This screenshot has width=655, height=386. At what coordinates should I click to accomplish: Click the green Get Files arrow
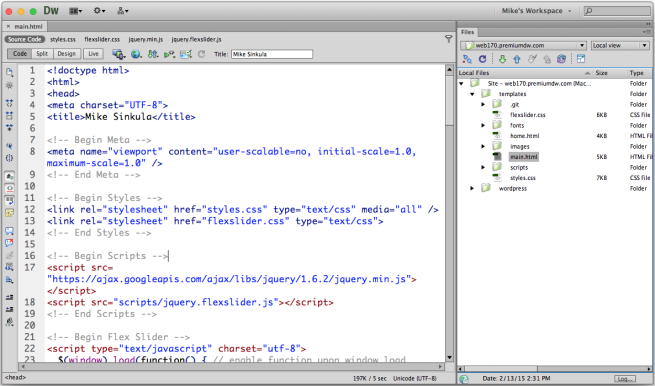click(x=502, y=59)
